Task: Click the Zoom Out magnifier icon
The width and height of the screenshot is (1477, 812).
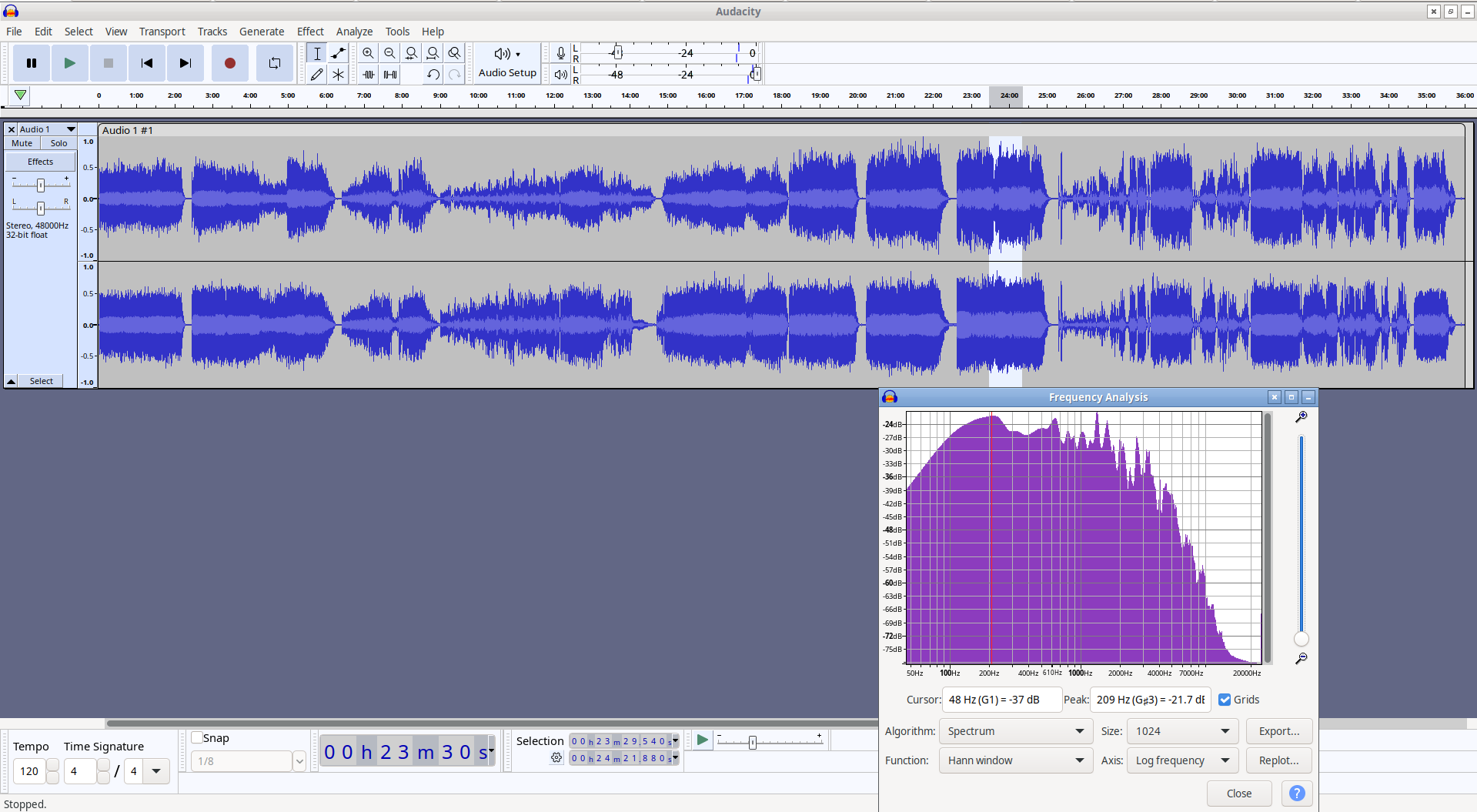Action: [390, 53]
